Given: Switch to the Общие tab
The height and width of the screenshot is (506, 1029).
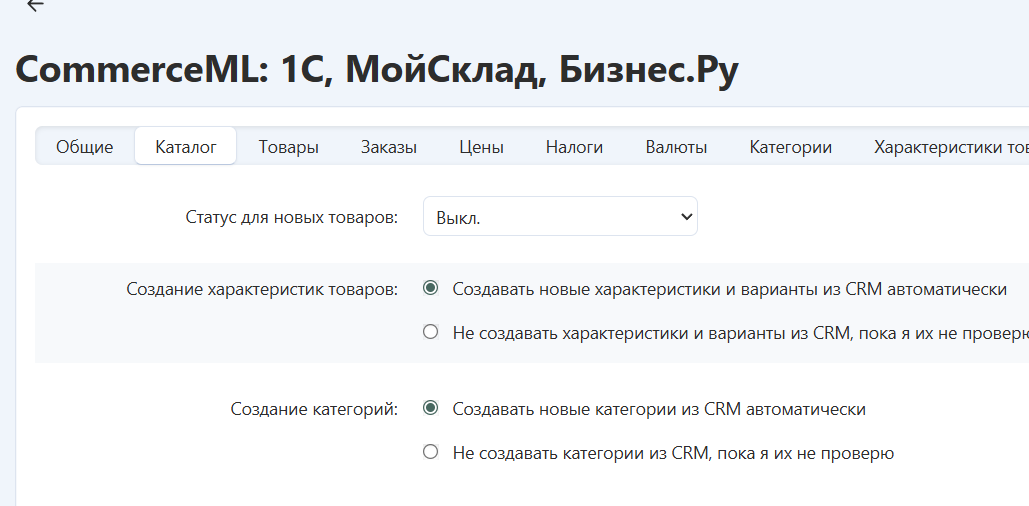Looking at the screenshot, I should [84, 147].
